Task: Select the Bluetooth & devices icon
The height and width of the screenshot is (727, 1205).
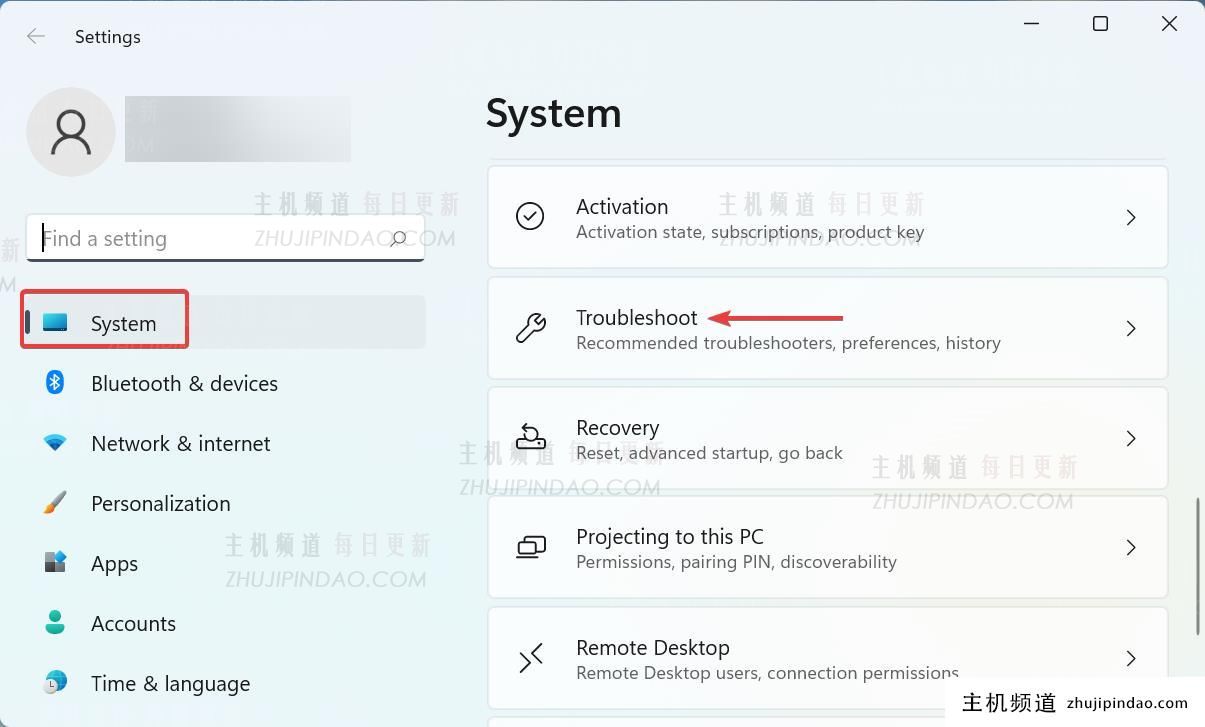Action: pos(55,383)
